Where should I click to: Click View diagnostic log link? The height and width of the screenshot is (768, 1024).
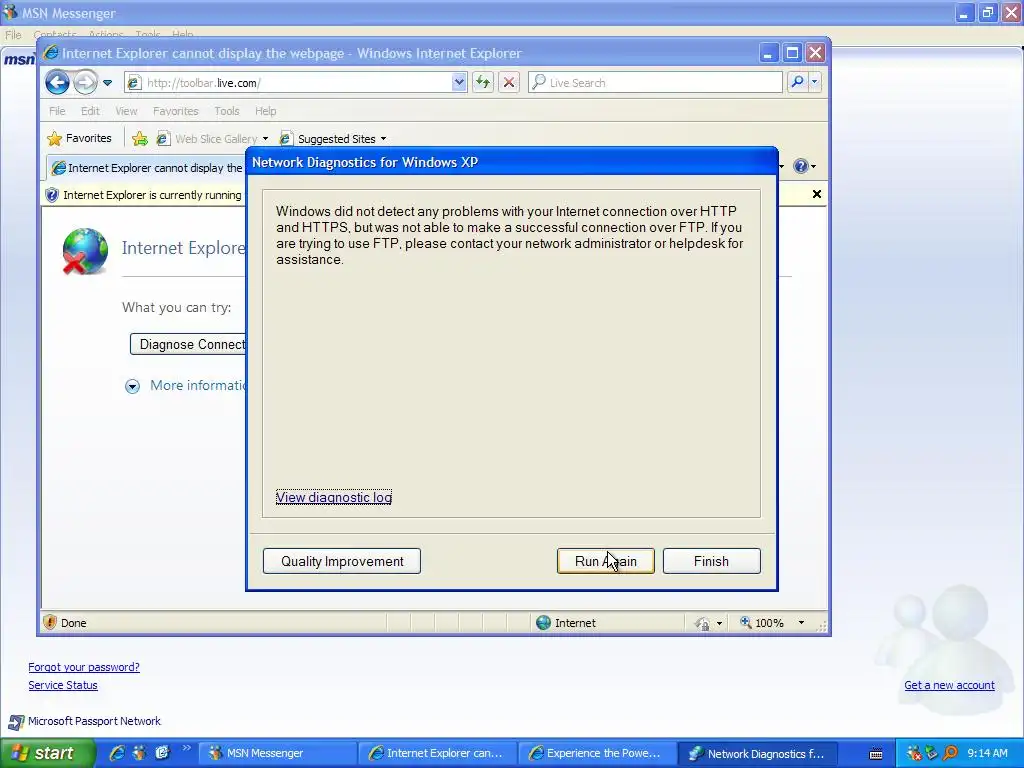click(x=334, y=497)
